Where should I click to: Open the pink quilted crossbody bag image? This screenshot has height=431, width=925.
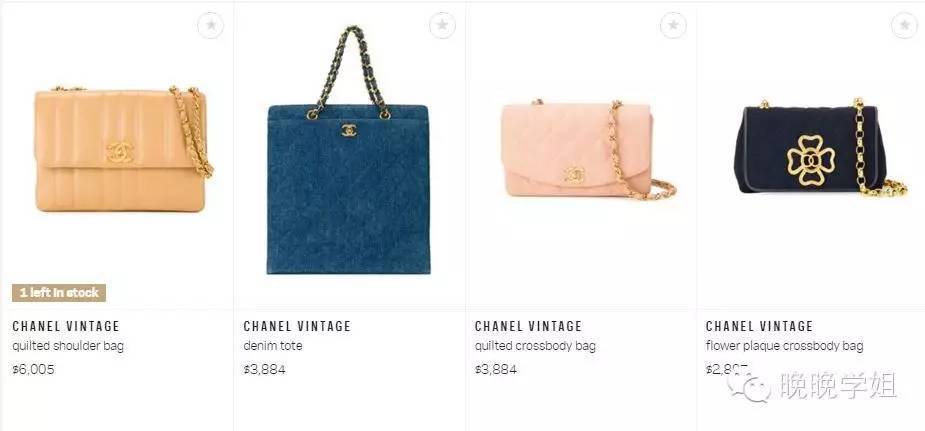pyautogui.click(x=588, y=149)
